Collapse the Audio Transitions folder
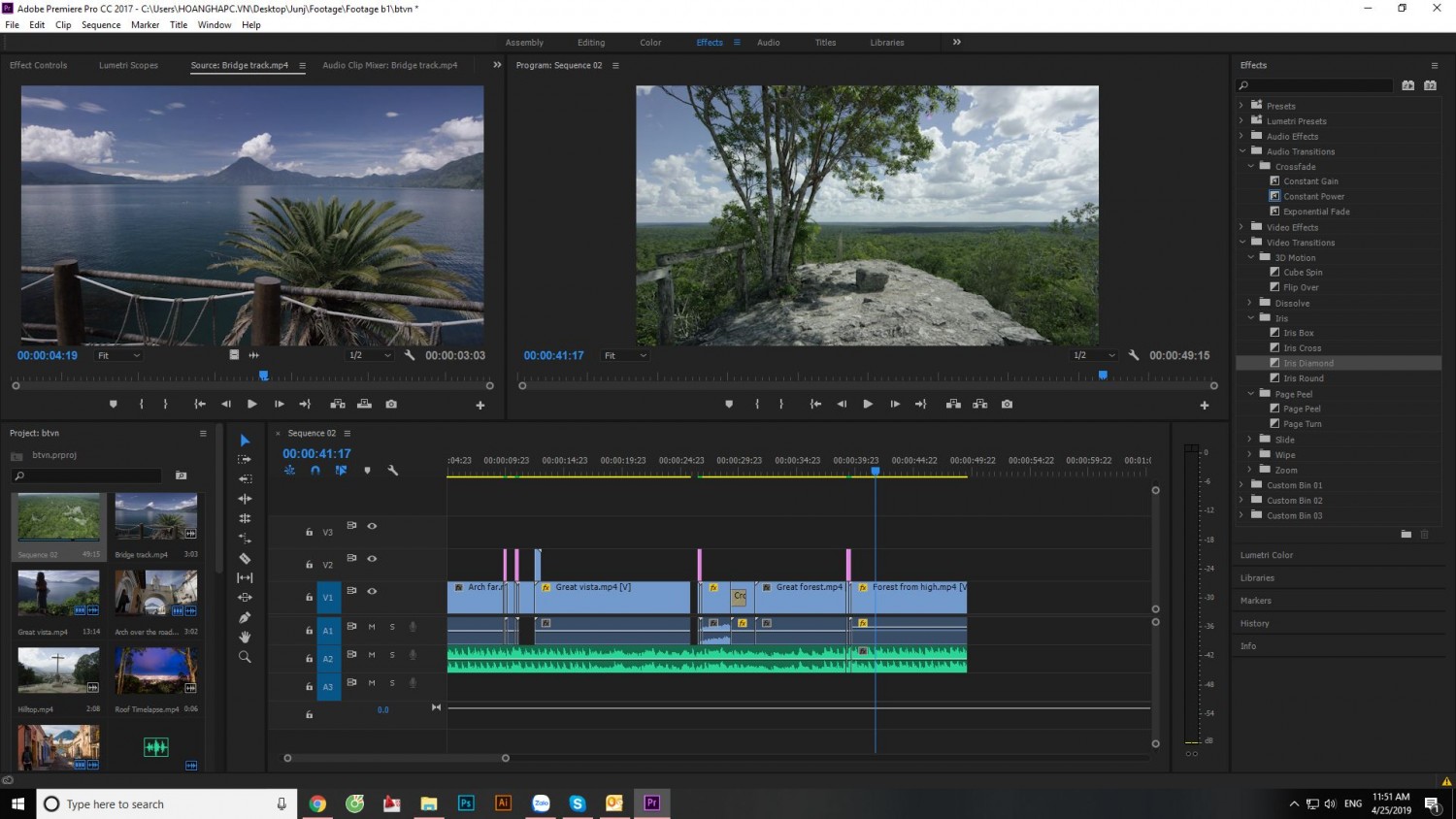 pyautogui.click(x=1241, y=151)
